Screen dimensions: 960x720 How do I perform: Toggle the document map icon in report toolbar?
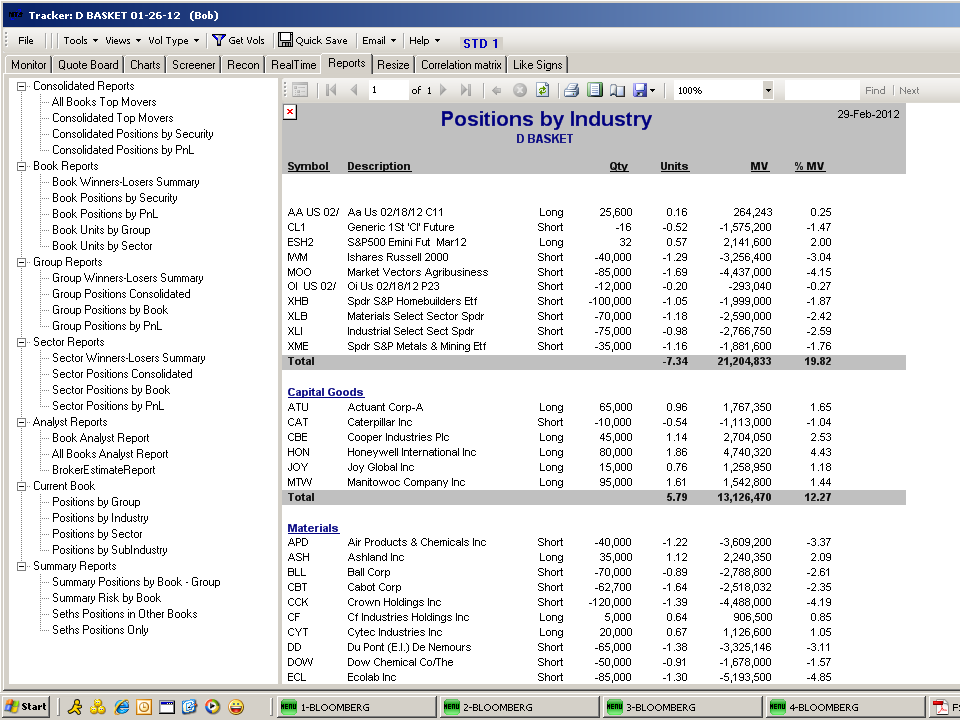pyautogui.click(x=300, y=91)
